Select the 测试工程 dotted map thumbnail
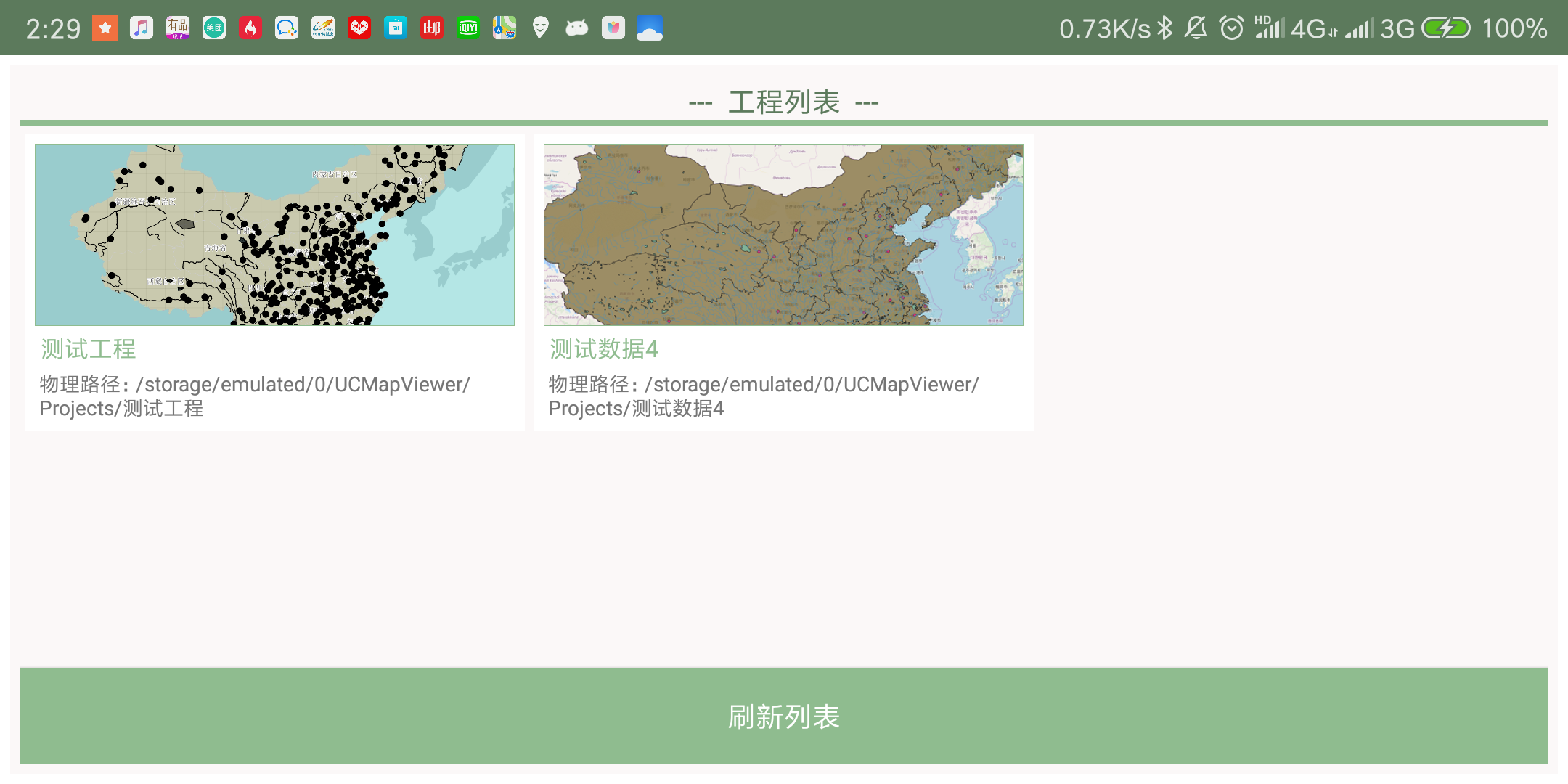 click(274, 235)
